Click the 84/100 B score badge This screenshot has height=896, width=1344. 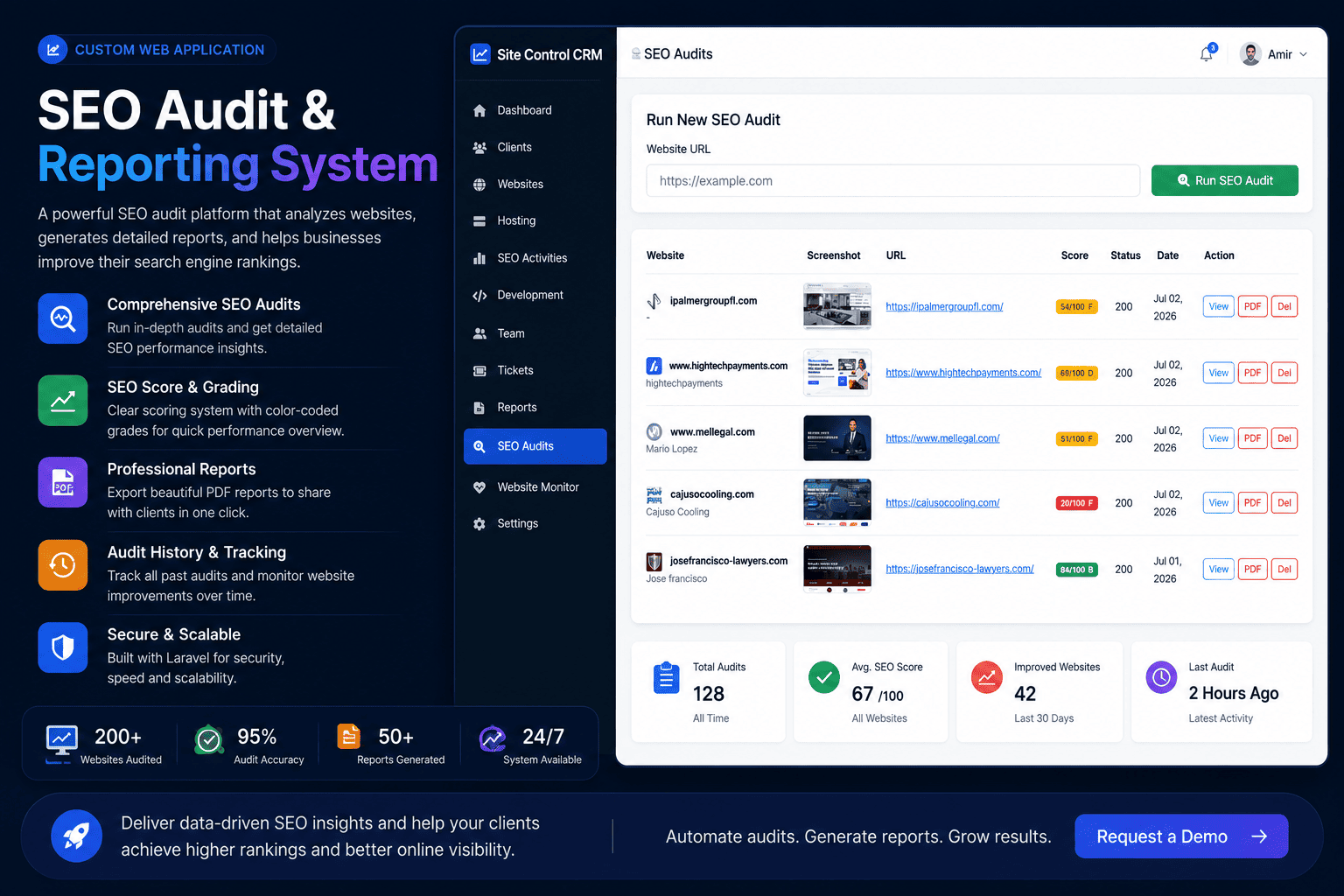[x=1076, y=570]
